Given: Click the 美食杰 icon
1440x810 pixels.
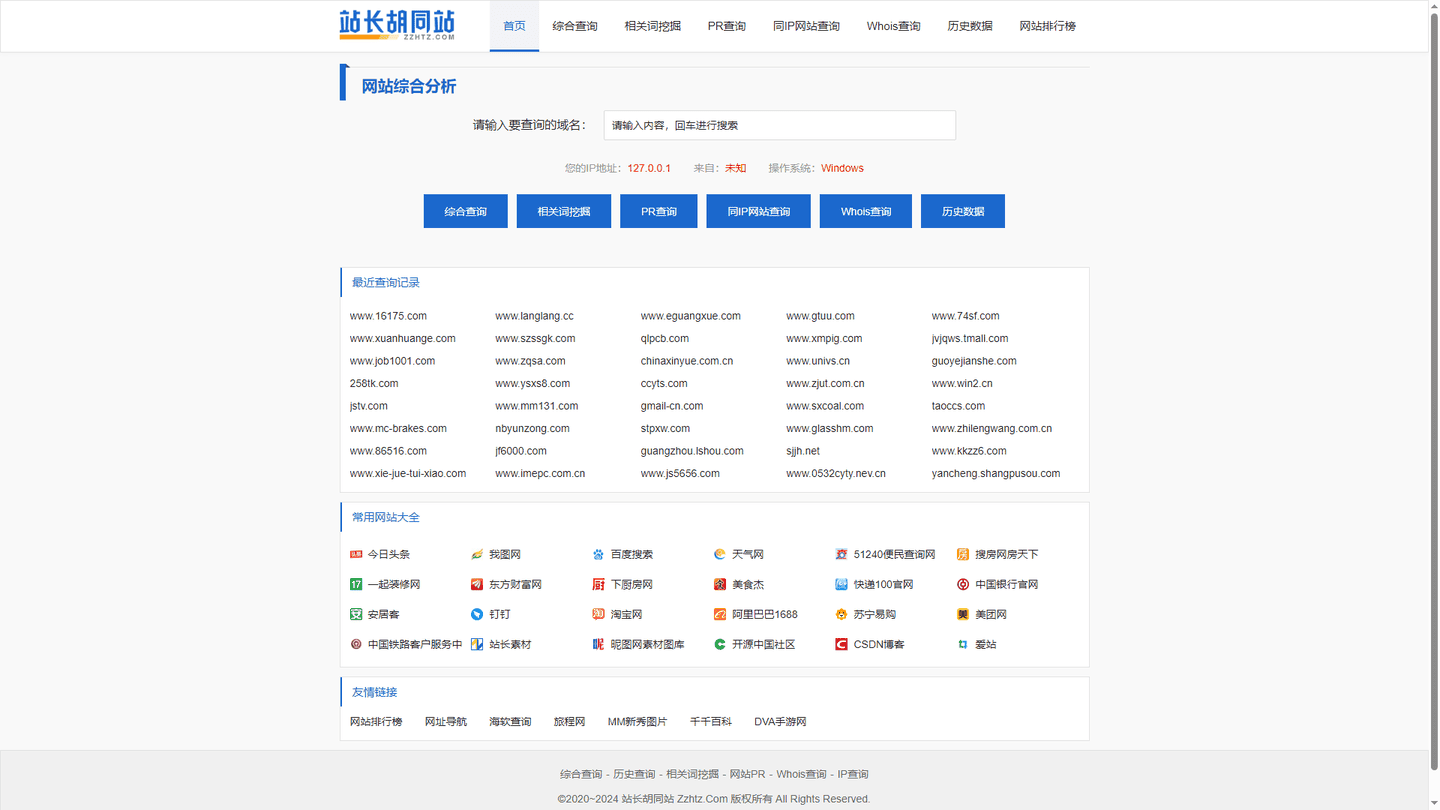Looking at the screenshot, I should 720,584.
